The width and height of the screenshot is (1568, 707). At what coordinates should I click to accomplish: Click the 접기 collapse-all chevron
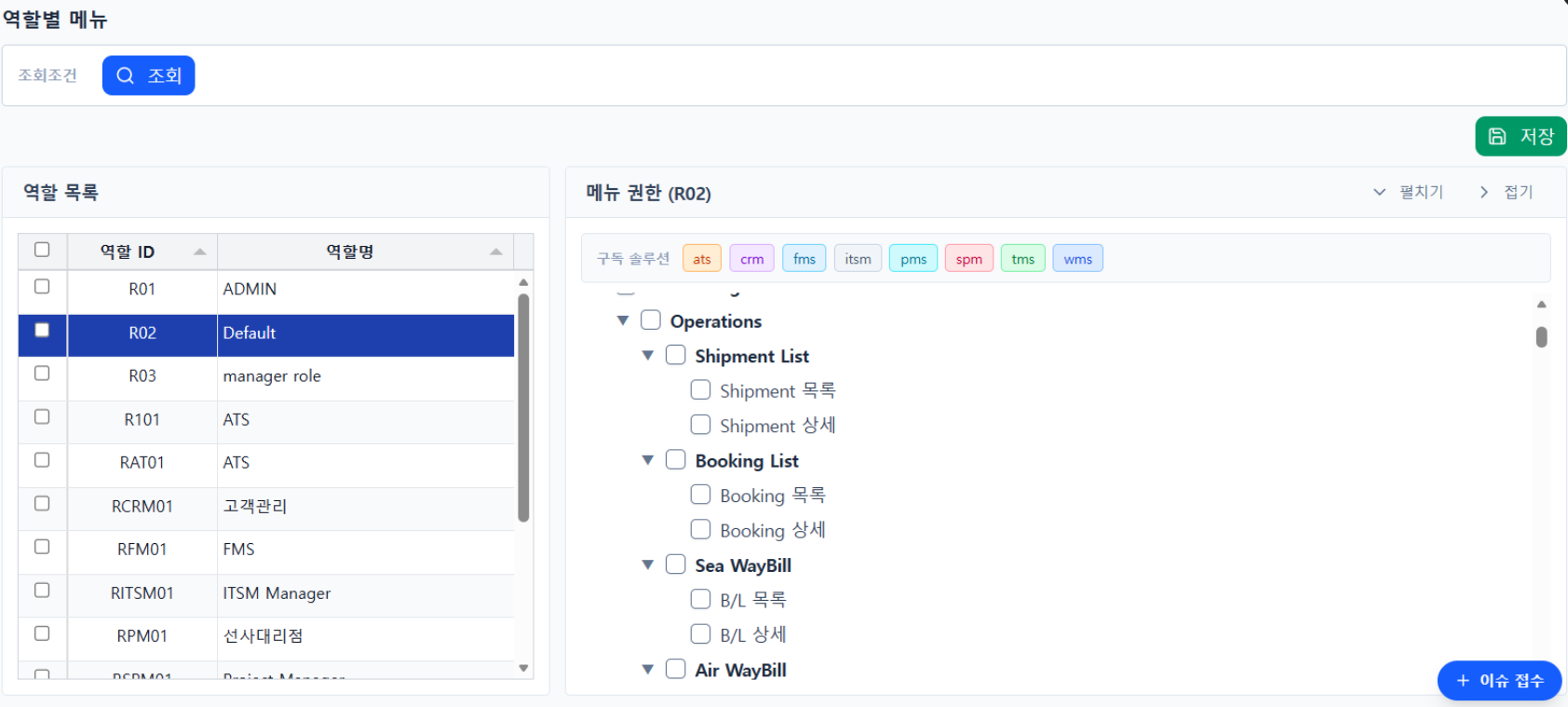[x=1484, y=192]
